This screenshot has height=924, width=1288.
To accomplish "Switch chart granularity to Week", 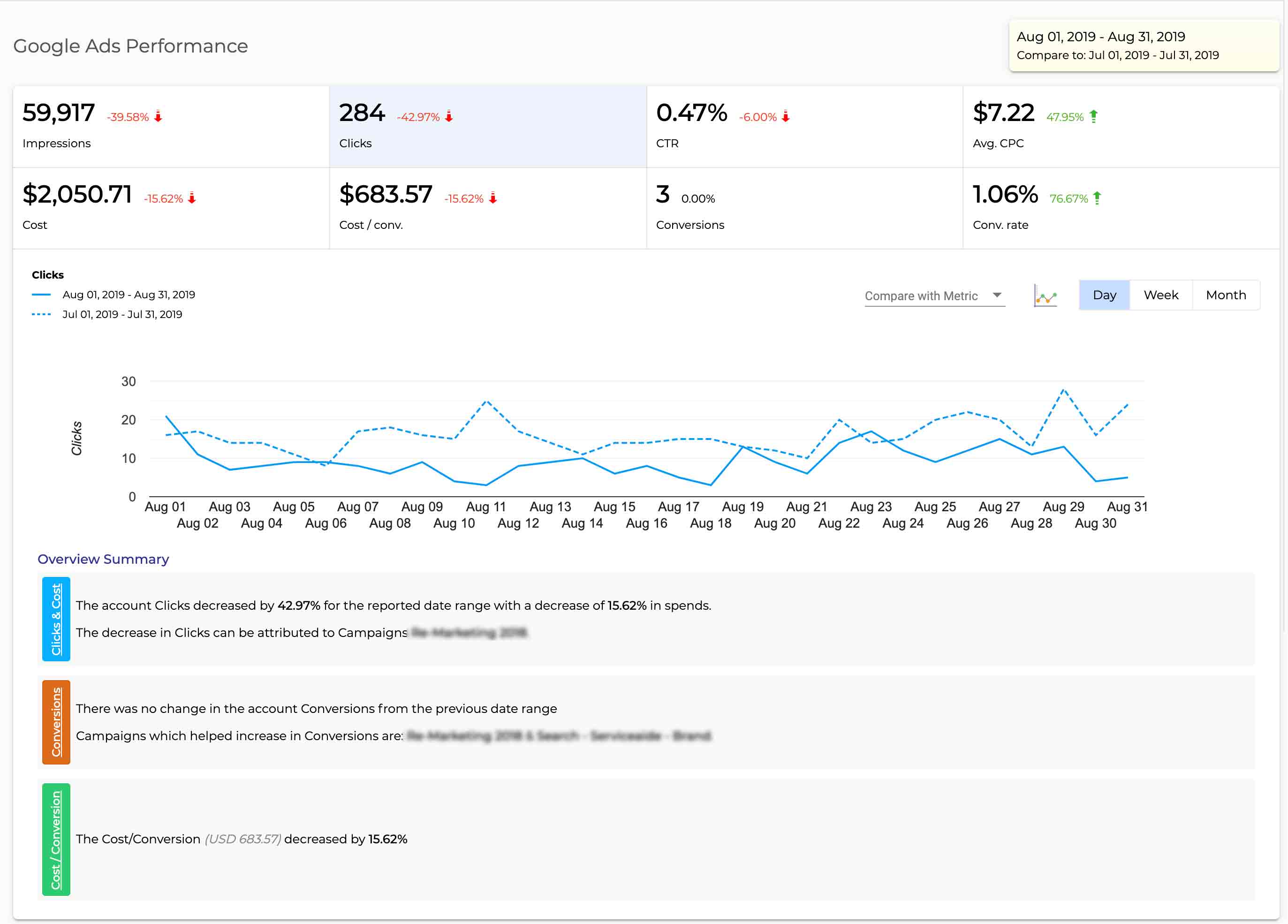I will (1160, 295).
